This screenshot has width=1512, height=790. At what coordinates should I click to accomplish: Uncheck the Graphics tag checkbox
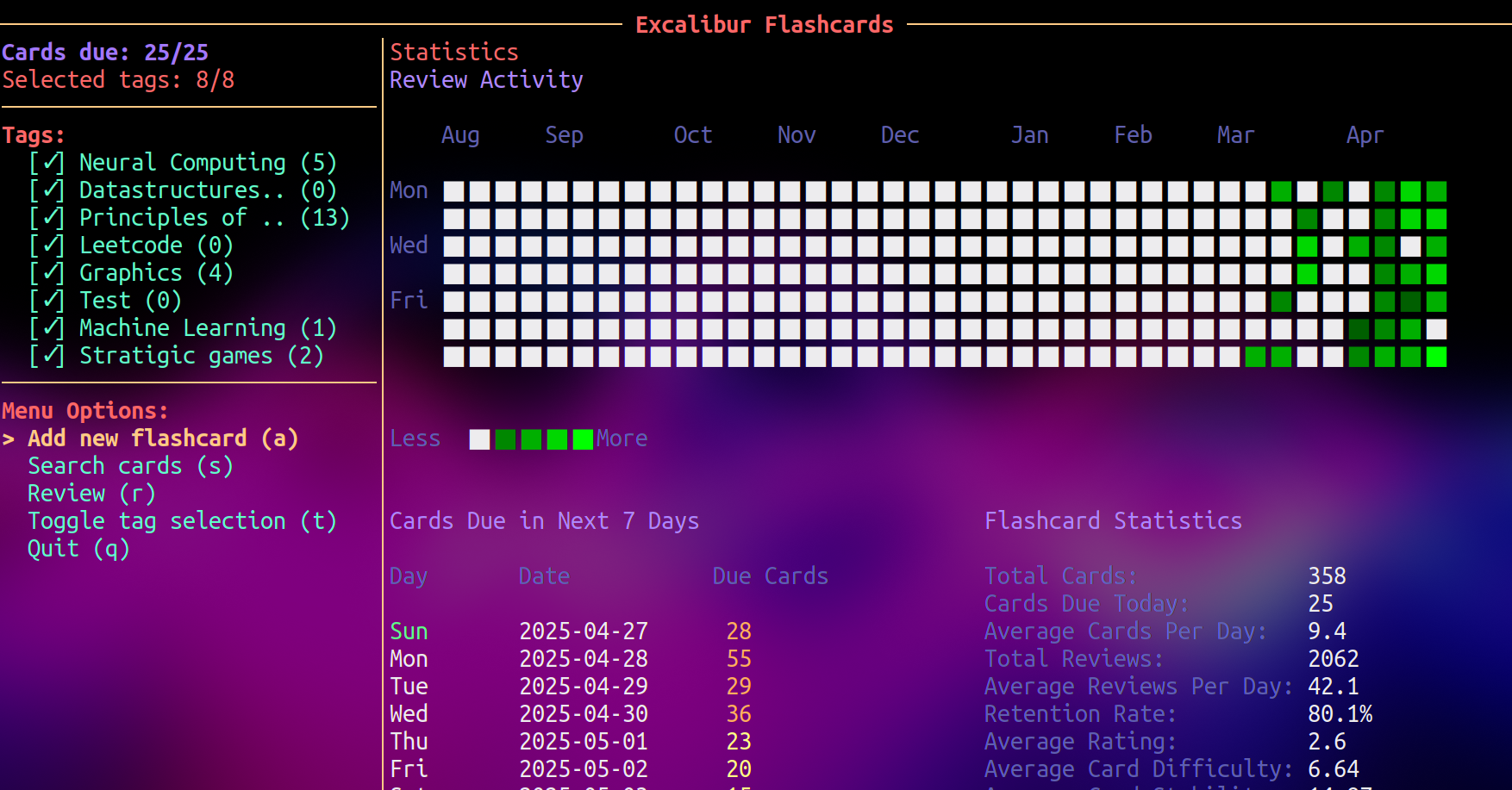tap(47, 273)
